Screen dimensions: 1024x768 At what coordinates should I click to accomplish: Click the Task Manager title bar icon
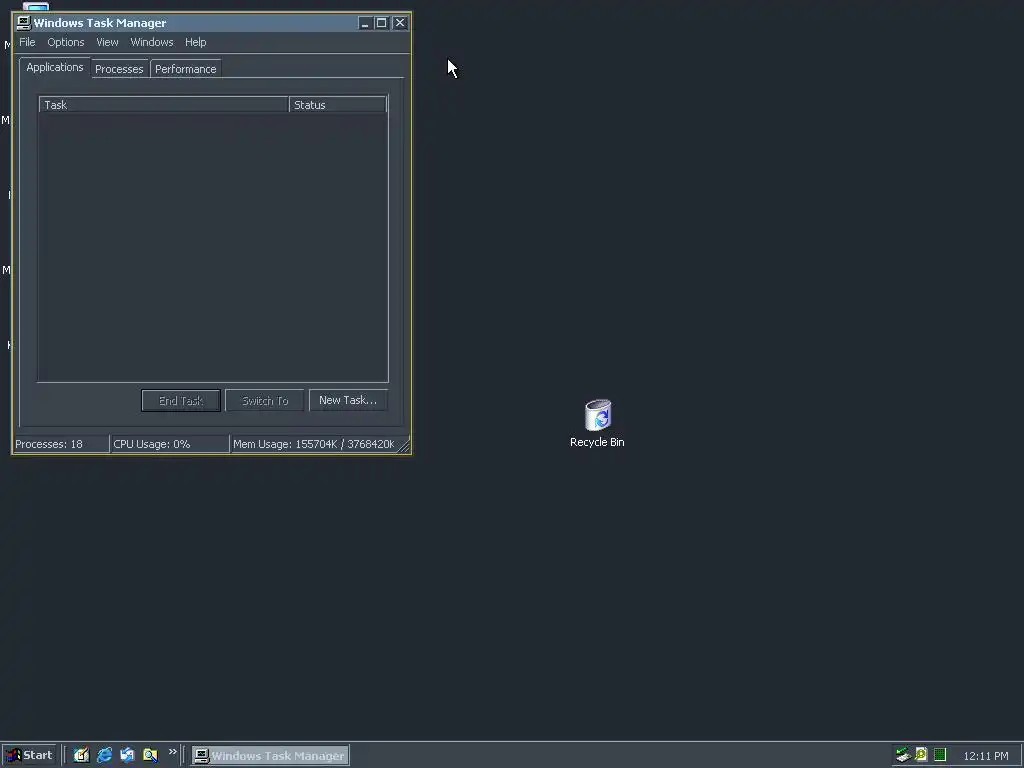(24, 23)
